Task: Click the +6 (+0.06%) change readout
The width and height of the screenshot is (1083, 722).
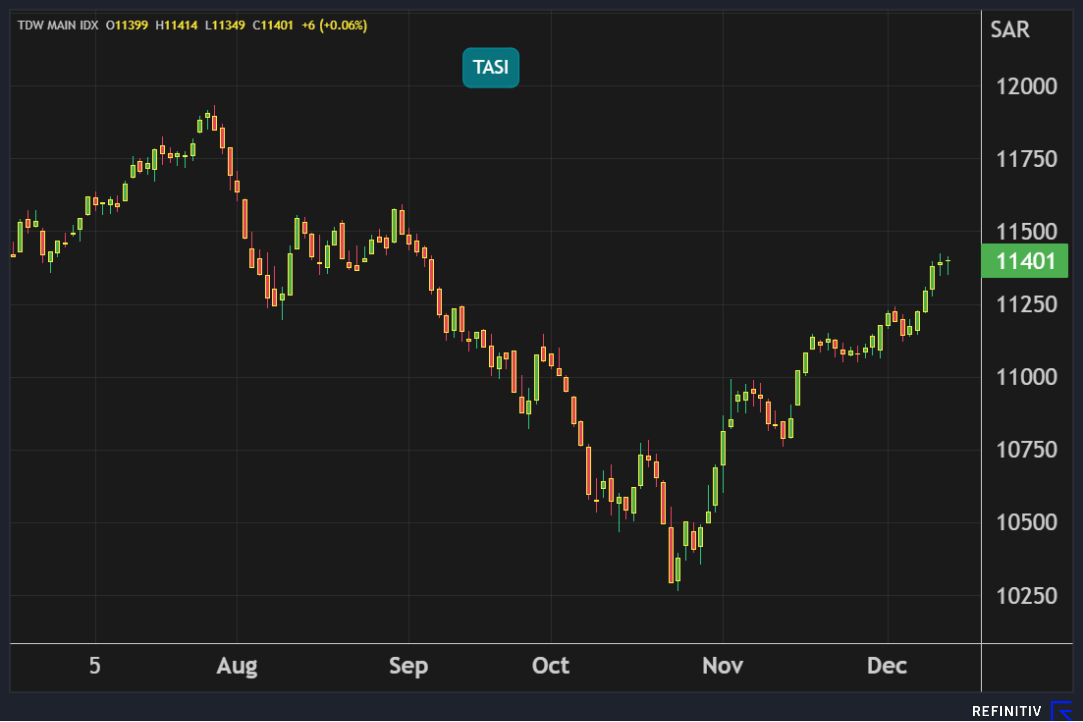Action: [334, 25]
